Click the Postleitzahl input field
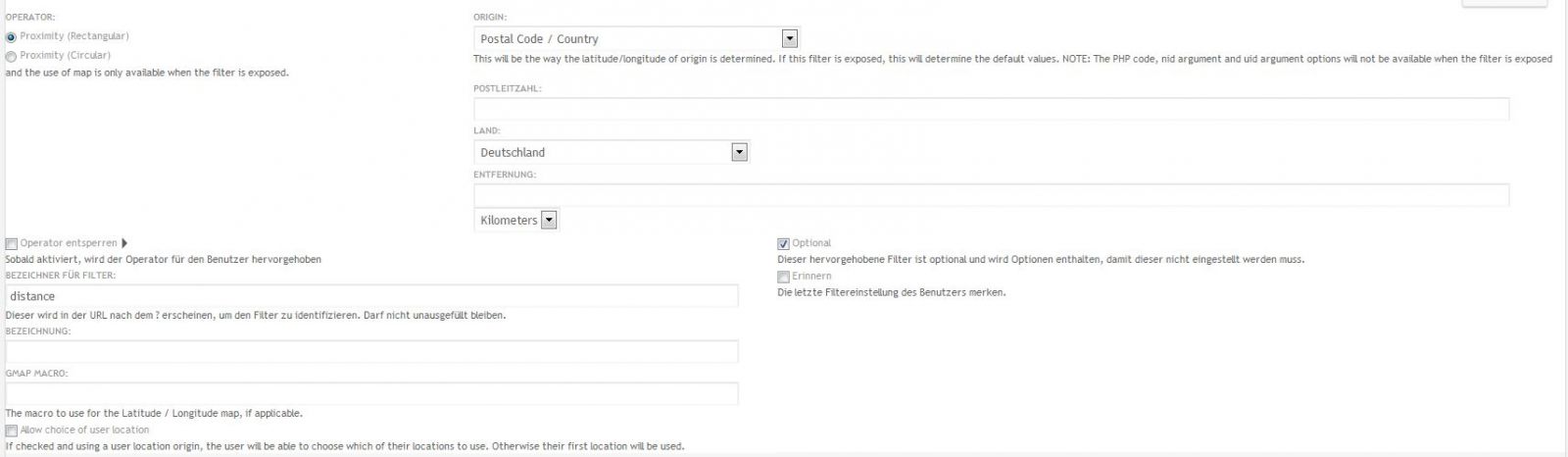This screenshot has height=457, width=1568. 991,109
